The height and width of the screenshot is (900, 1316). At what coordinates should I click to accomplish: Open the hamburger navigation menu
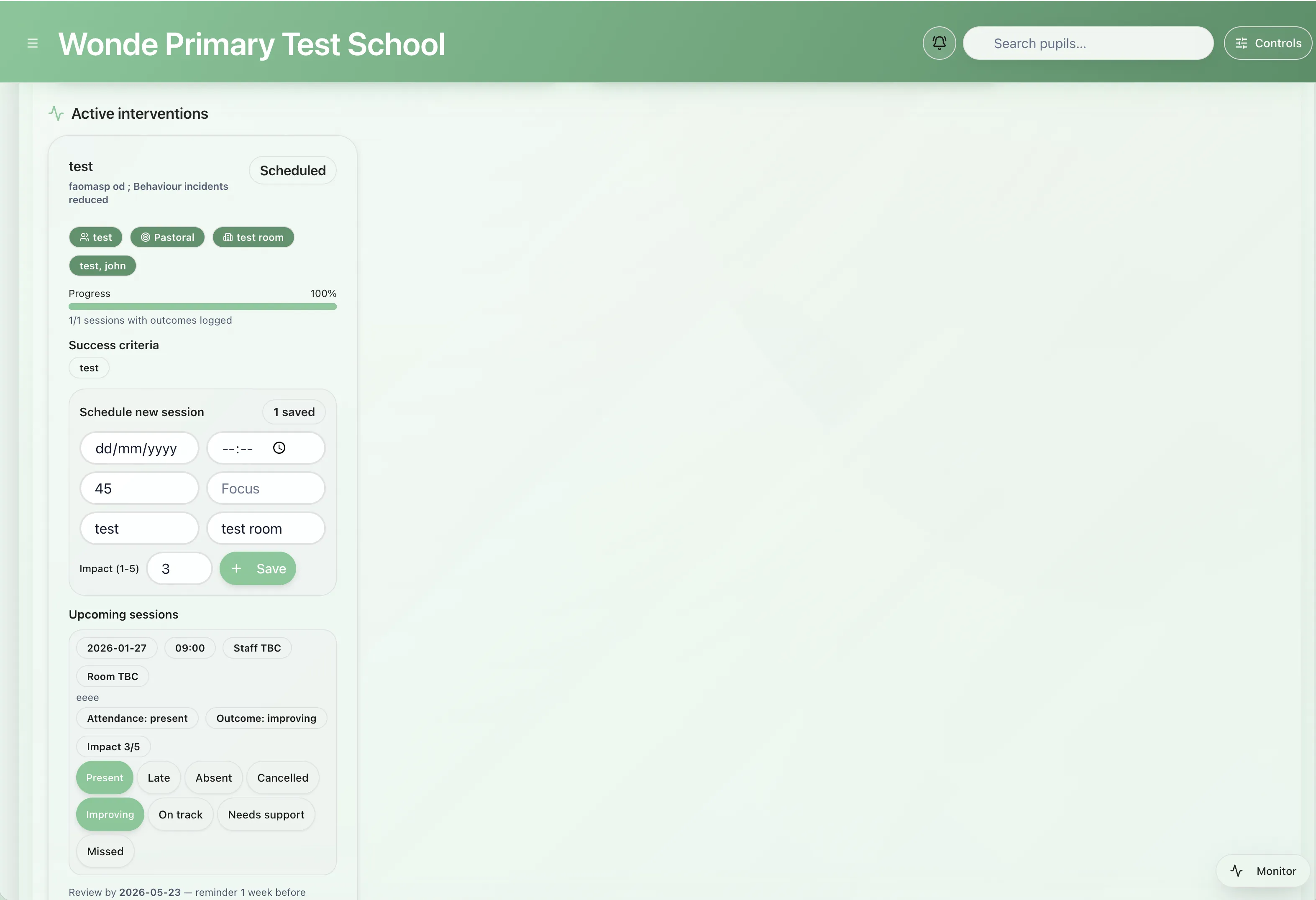click(33, 43)
